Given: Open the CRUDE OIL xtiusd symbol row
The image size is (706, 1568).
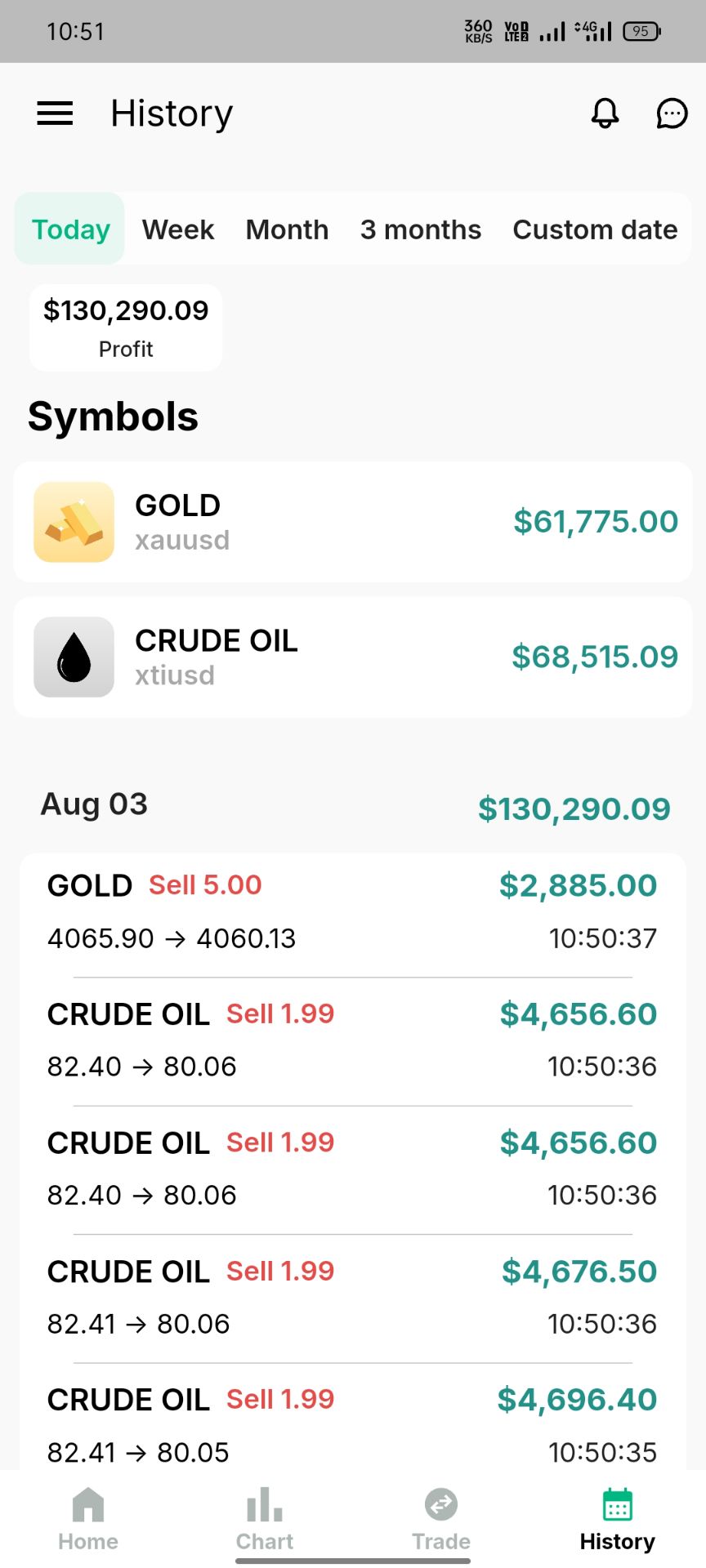Looking at the screenshot, I should pyautogui.click(x=353, y=657).
